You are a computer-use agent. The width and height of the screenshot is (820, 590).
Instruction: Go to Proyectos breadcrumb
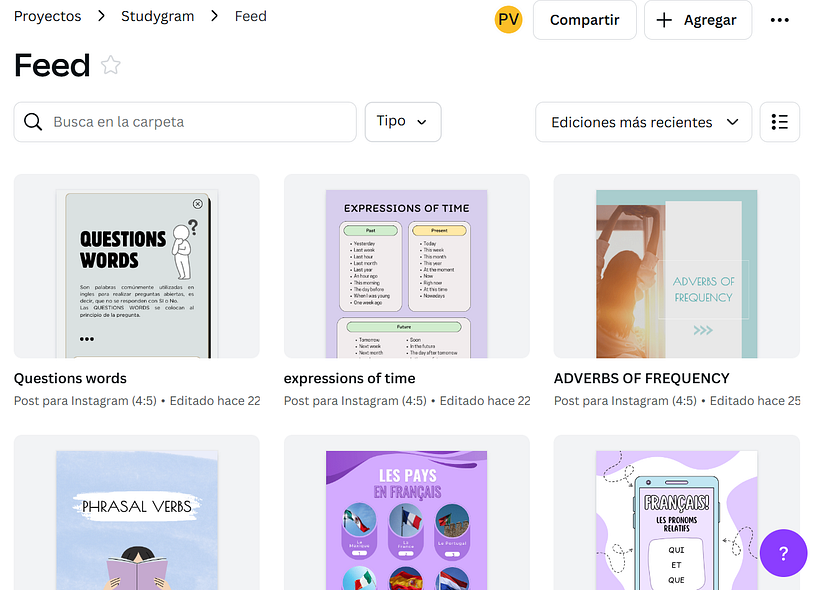tap(48, 16)
